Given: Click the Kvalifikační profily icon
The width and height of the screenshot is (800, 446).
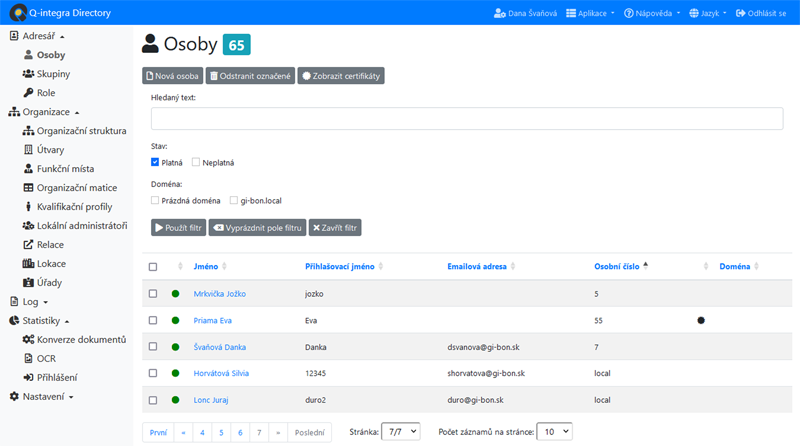Looking at the screenshot, I should point(29,206).
